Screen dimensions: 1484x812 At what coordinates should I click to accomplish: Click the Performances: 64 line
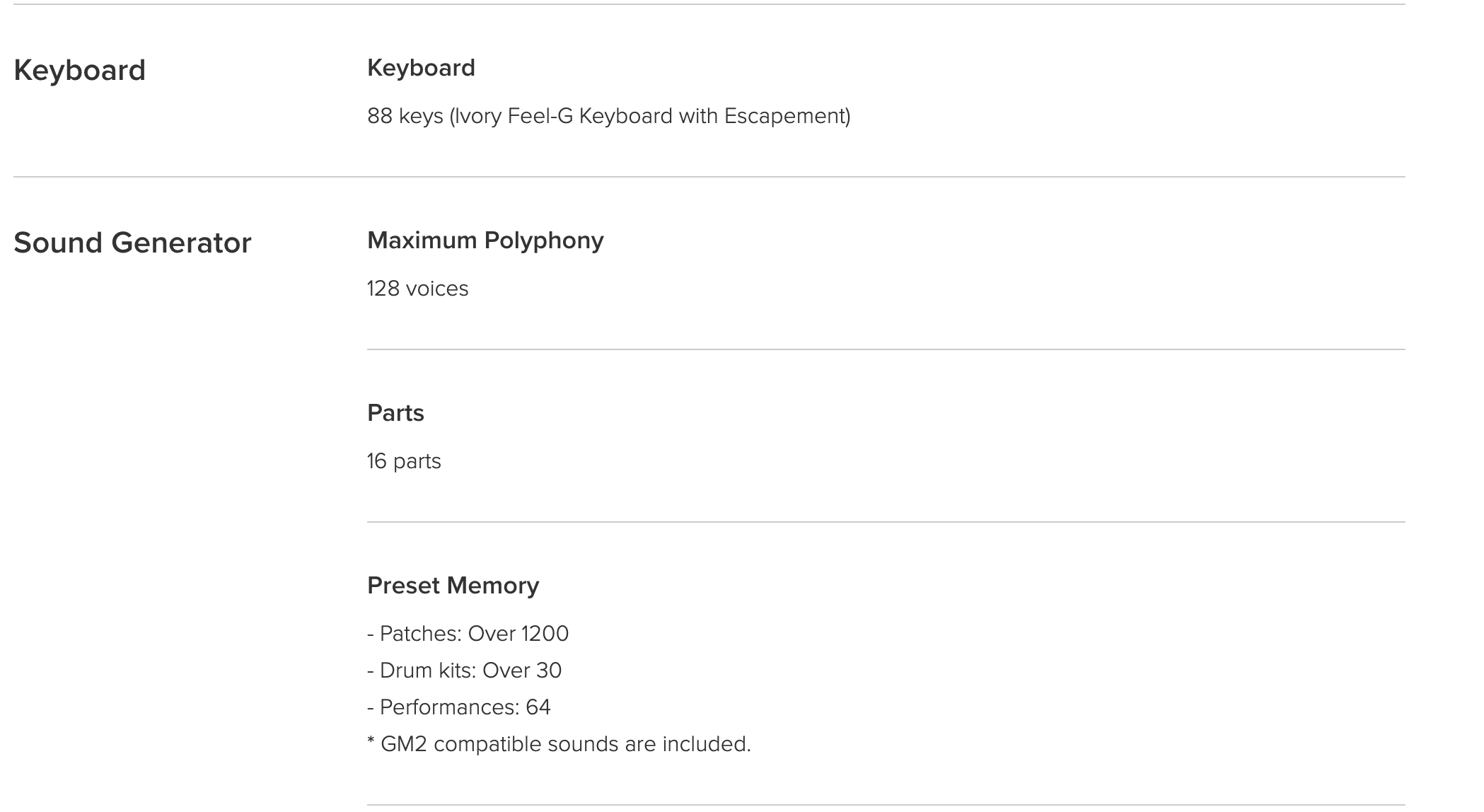458,707
